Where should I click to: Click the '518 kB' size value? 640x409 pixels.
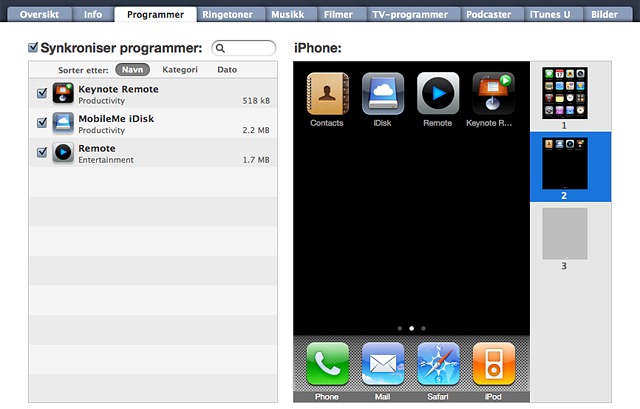pyautogui.click(x=256, y=101)
